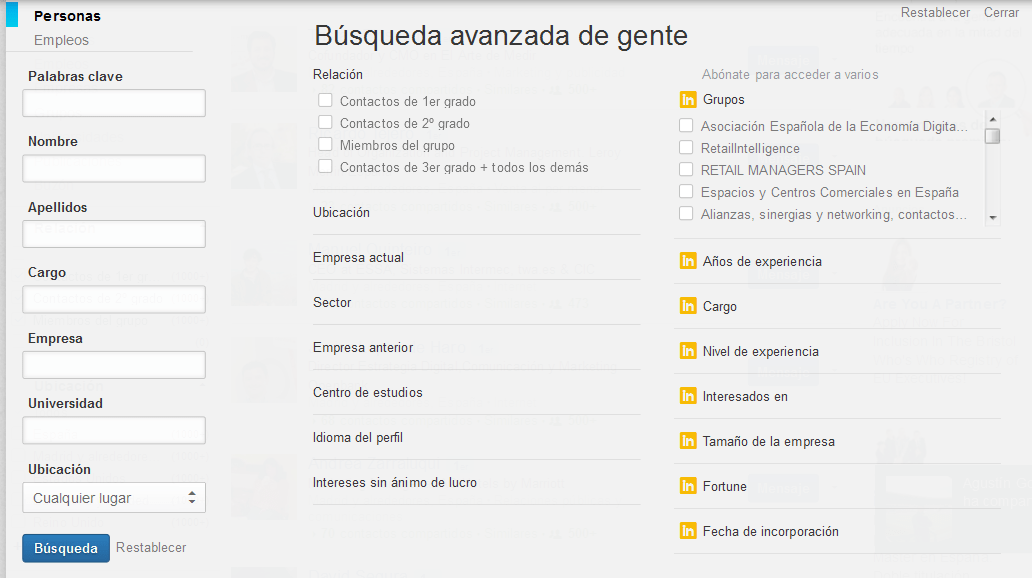Tick the RETAIL MANAGERS SPAIN group checkbox
The image size is (1032, 578).
(686, 170)
